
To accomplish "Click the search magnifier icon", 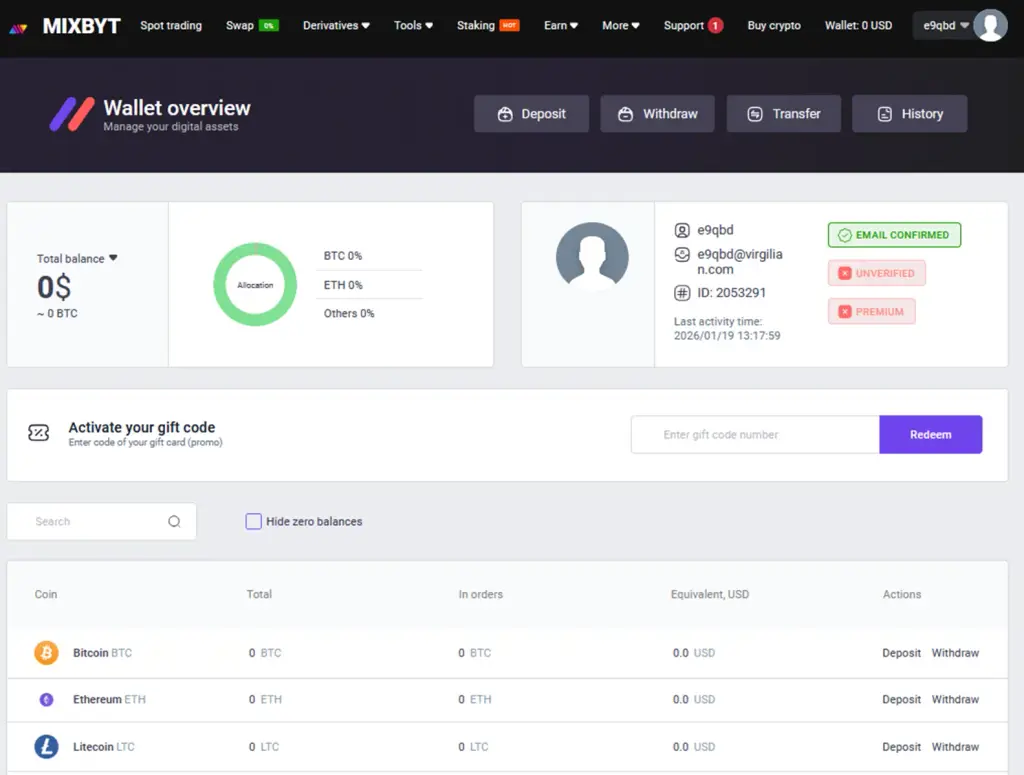I will point(174,521).
